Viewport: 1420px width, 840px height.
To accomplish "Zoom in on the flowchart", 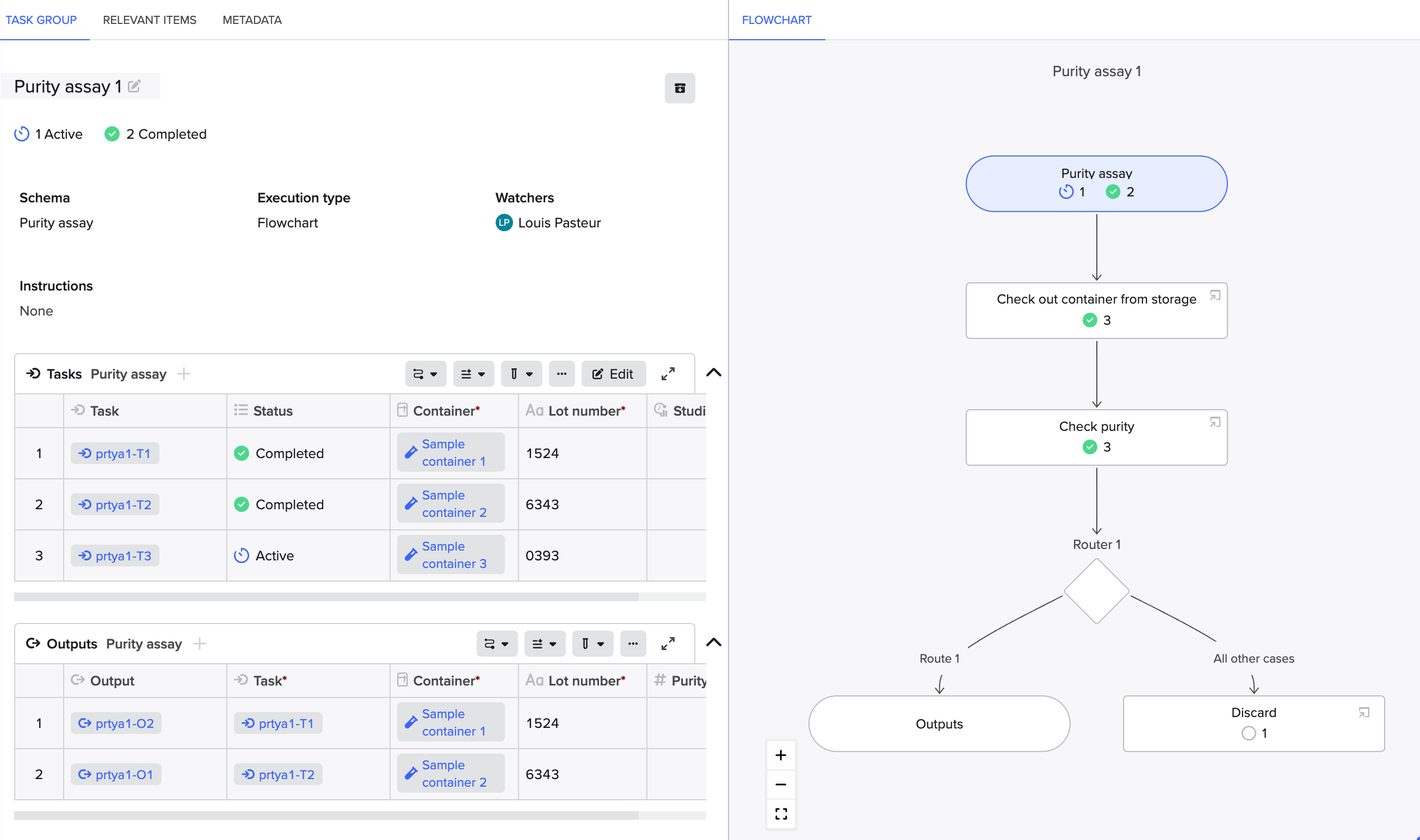I will [781, 755].
